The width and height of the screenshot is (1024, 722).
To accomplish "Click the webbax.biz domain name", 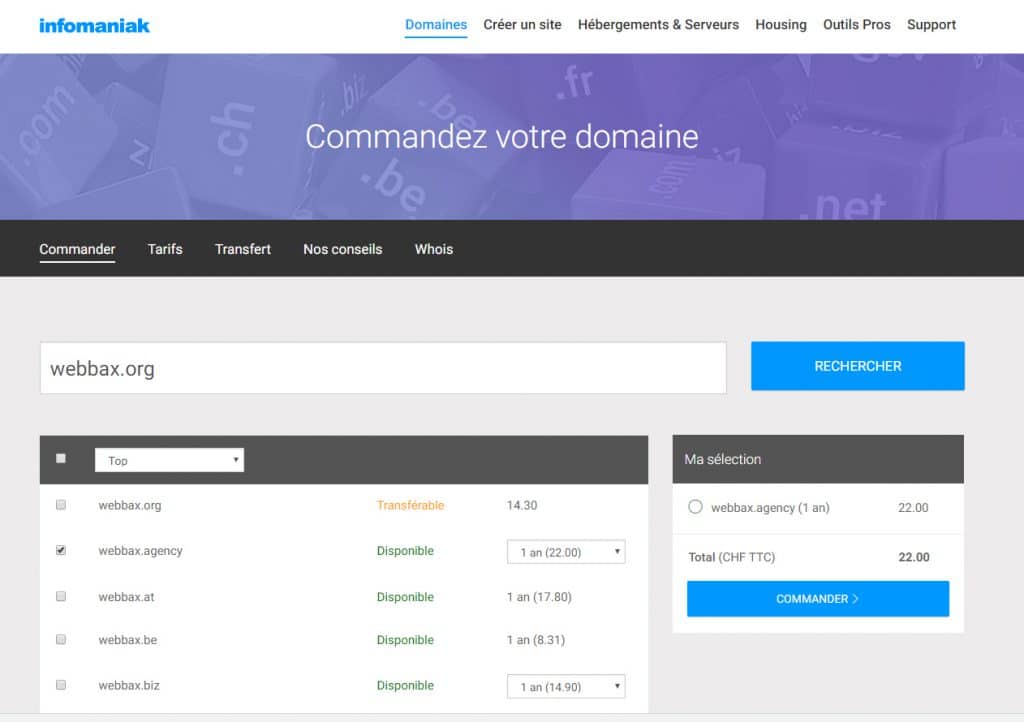I will click(129, 685).
